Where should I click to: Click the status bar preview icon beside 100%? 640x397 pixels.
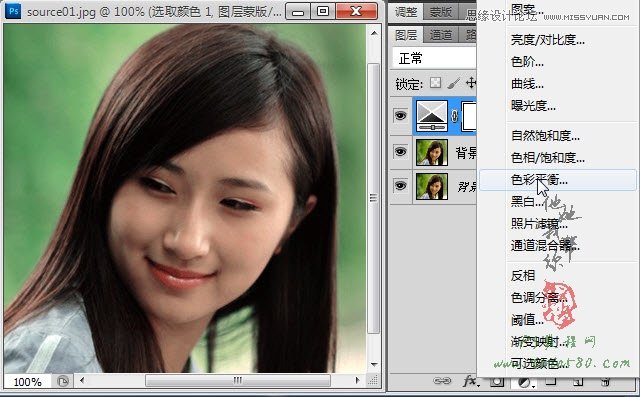(x=63, y=381)
